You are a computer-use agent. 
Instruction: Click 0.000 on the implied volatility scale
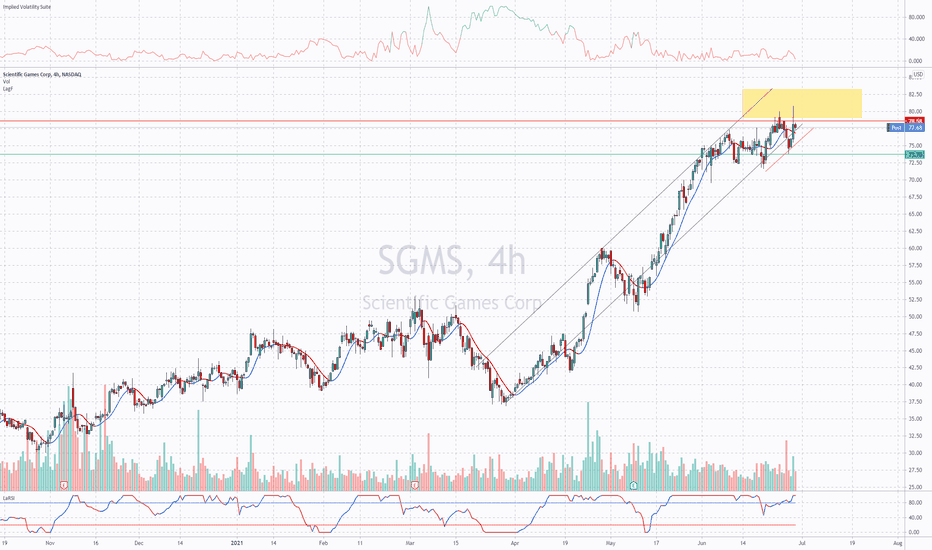point(915,61)
